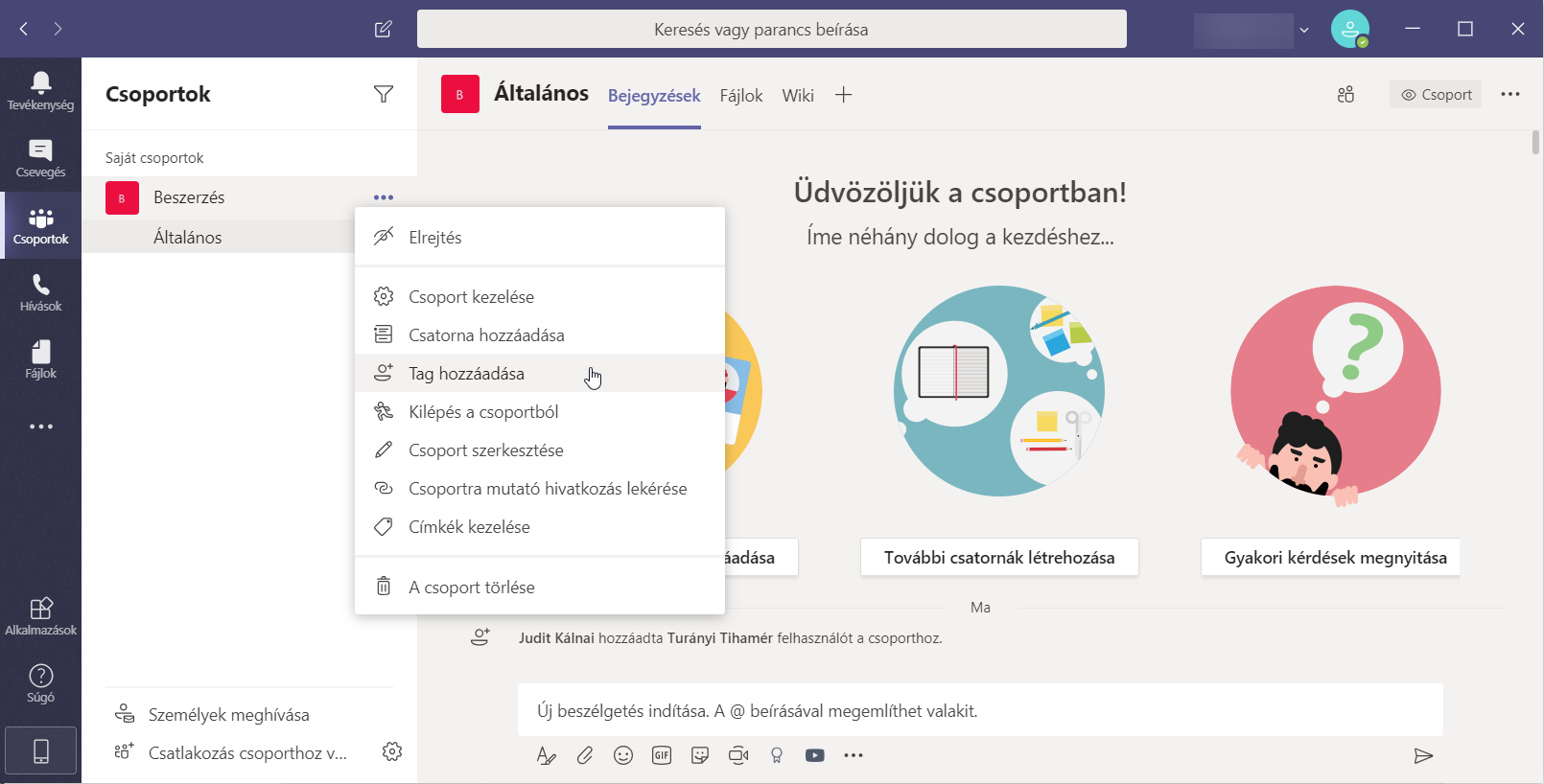The width and height of the screenshot is (1544, 784).
Task: Click Gyakori kérdések megnyitása button
Action: [1335, 558]
